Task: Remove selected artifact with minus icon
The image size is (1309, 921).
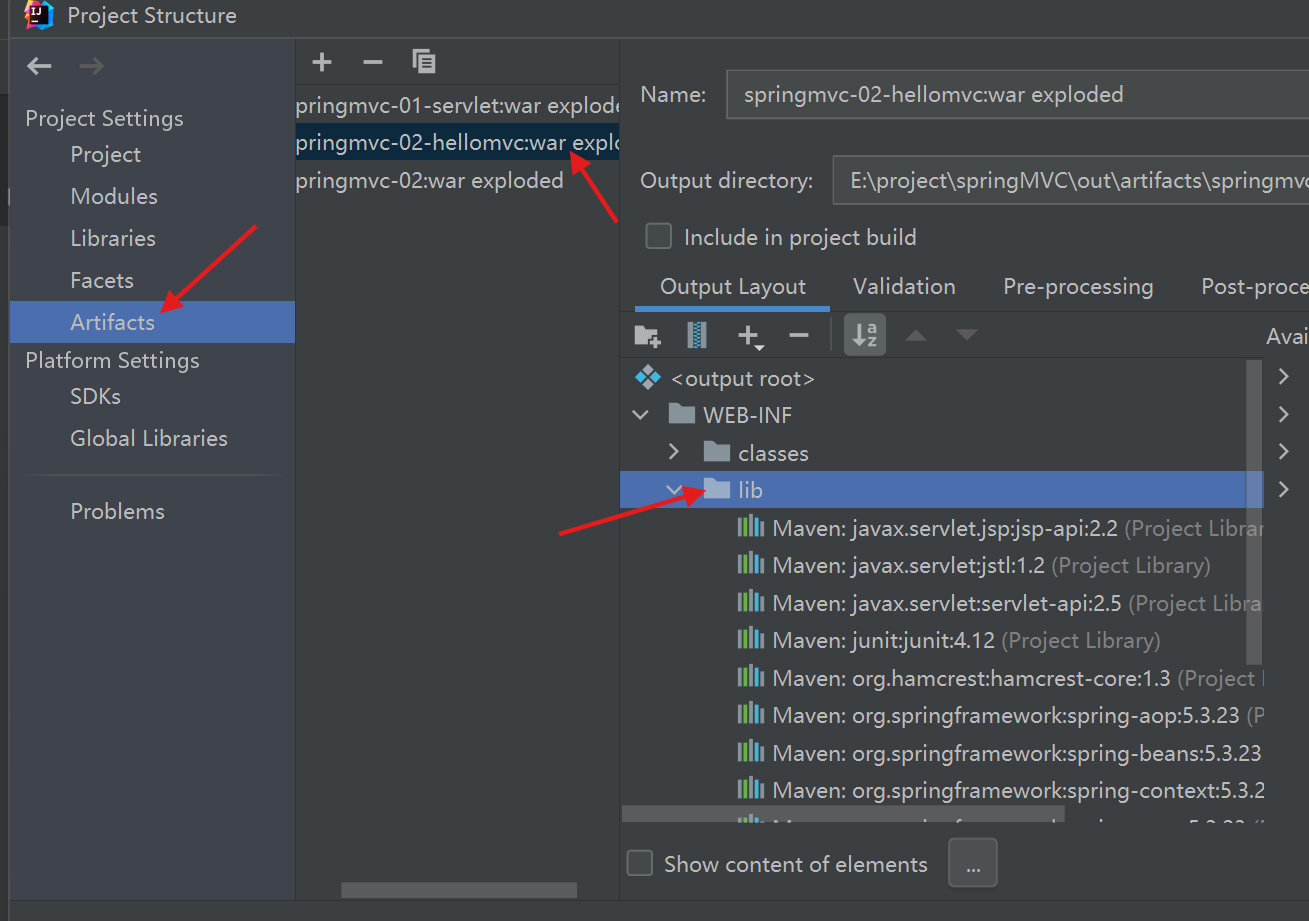Action: tap(373, 62)
